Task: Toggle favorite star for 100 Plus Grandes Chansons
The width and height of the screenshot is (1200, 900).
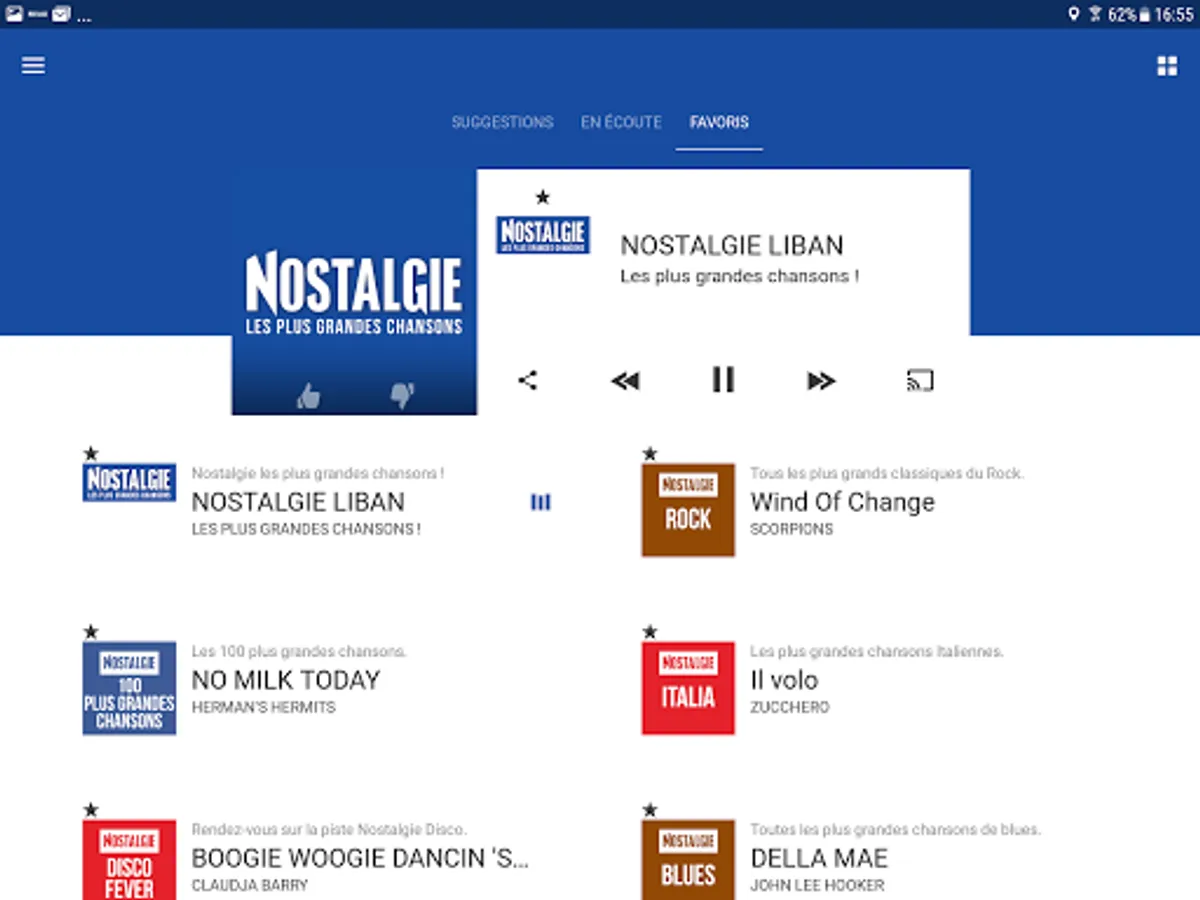Action: pos(91,632)
